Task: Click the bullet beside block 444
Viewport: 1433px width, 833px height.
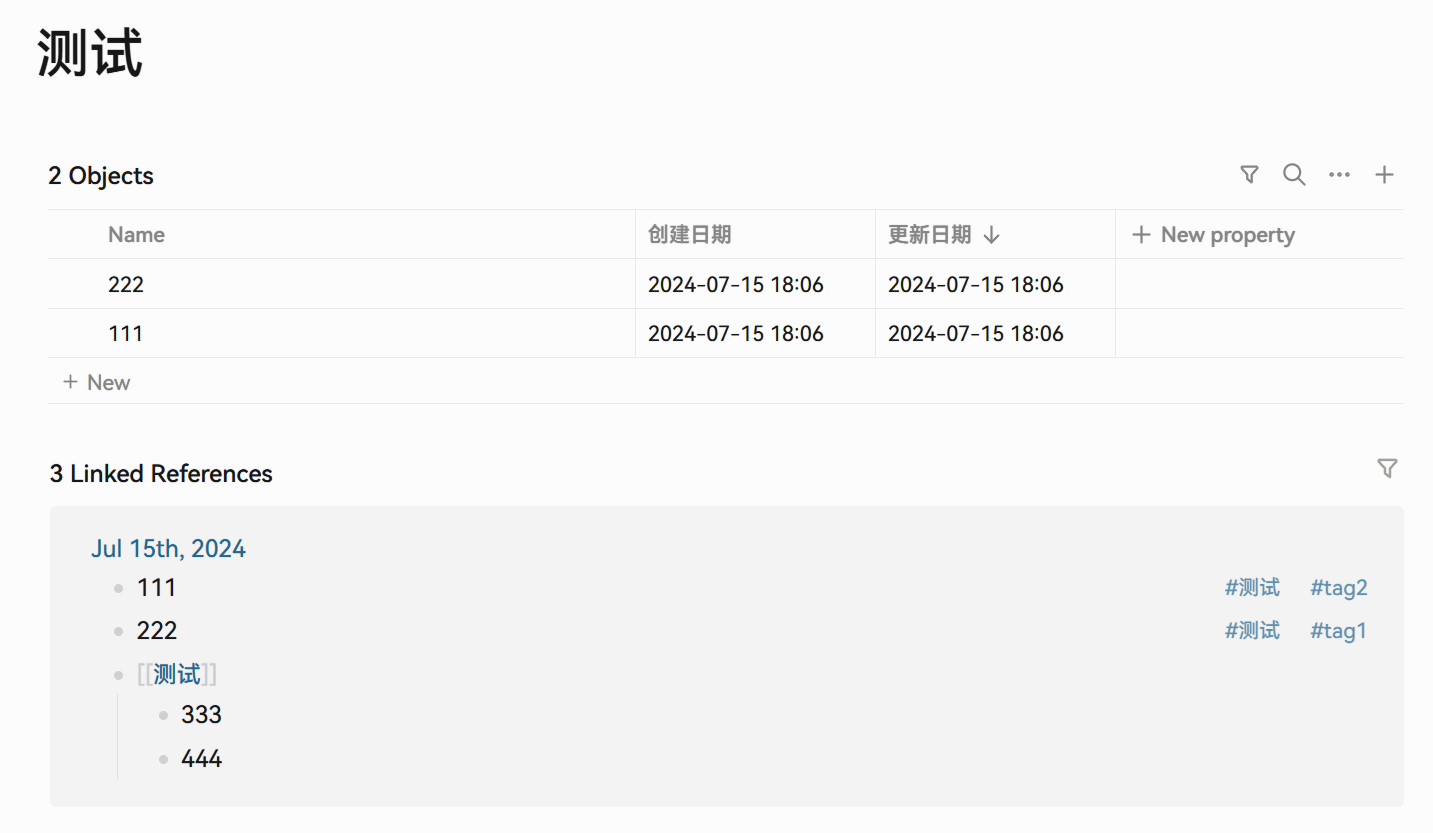Action: (x=163, y=759)
